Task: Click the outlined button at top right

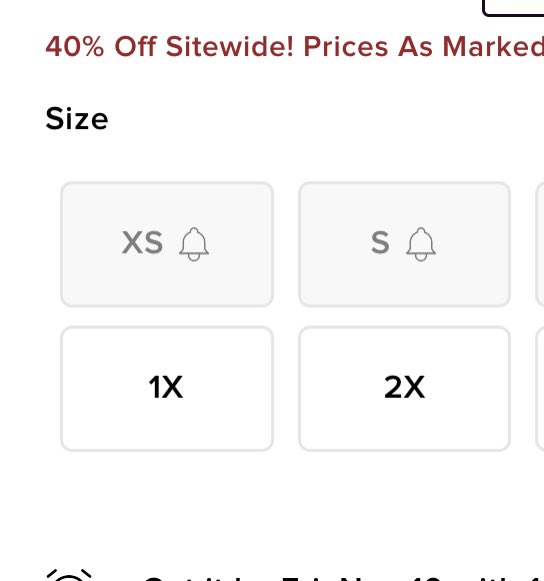Action: coord(513,8)
